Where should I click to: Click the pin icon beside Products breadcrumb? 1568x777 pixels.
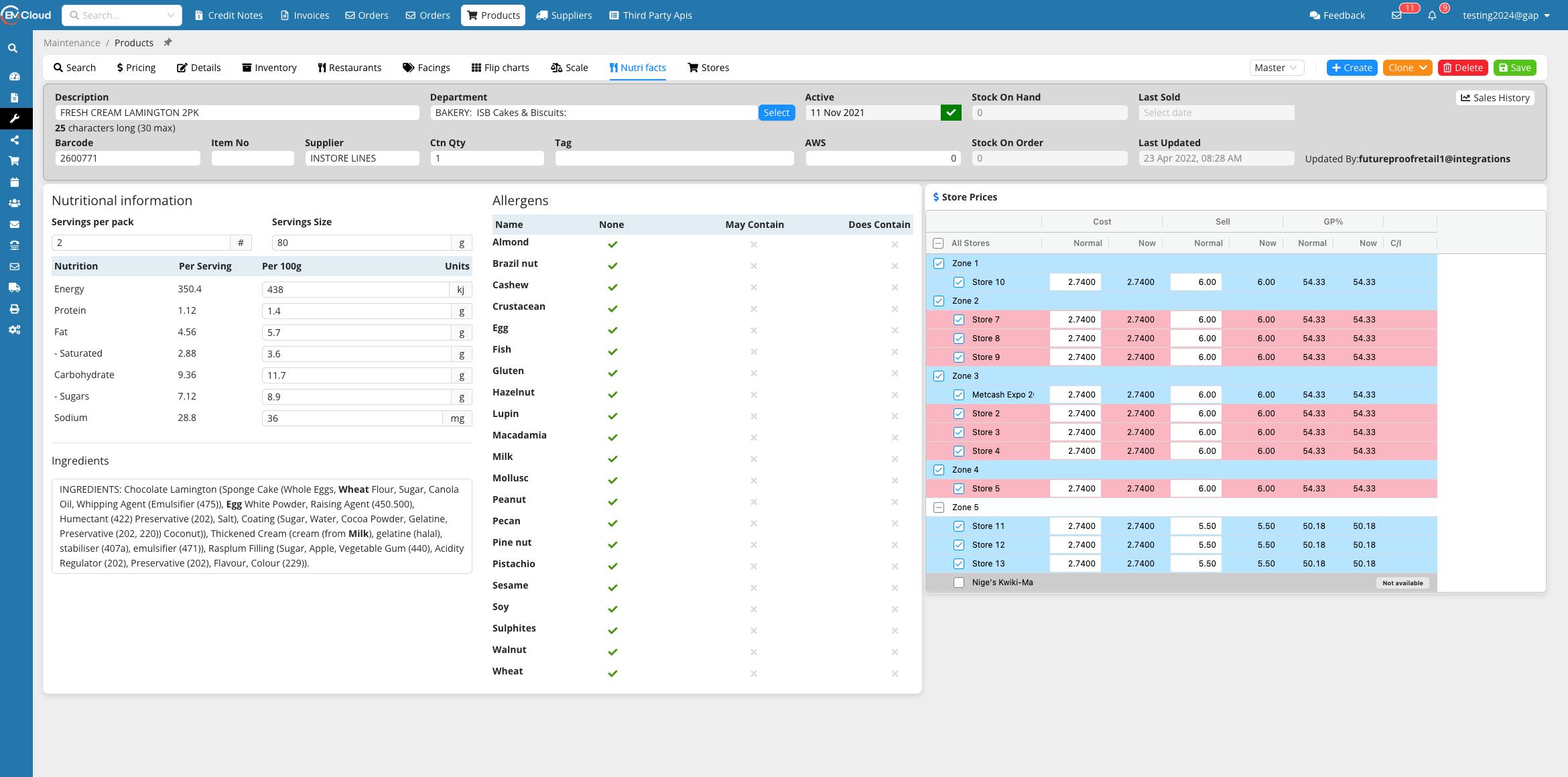168,42
